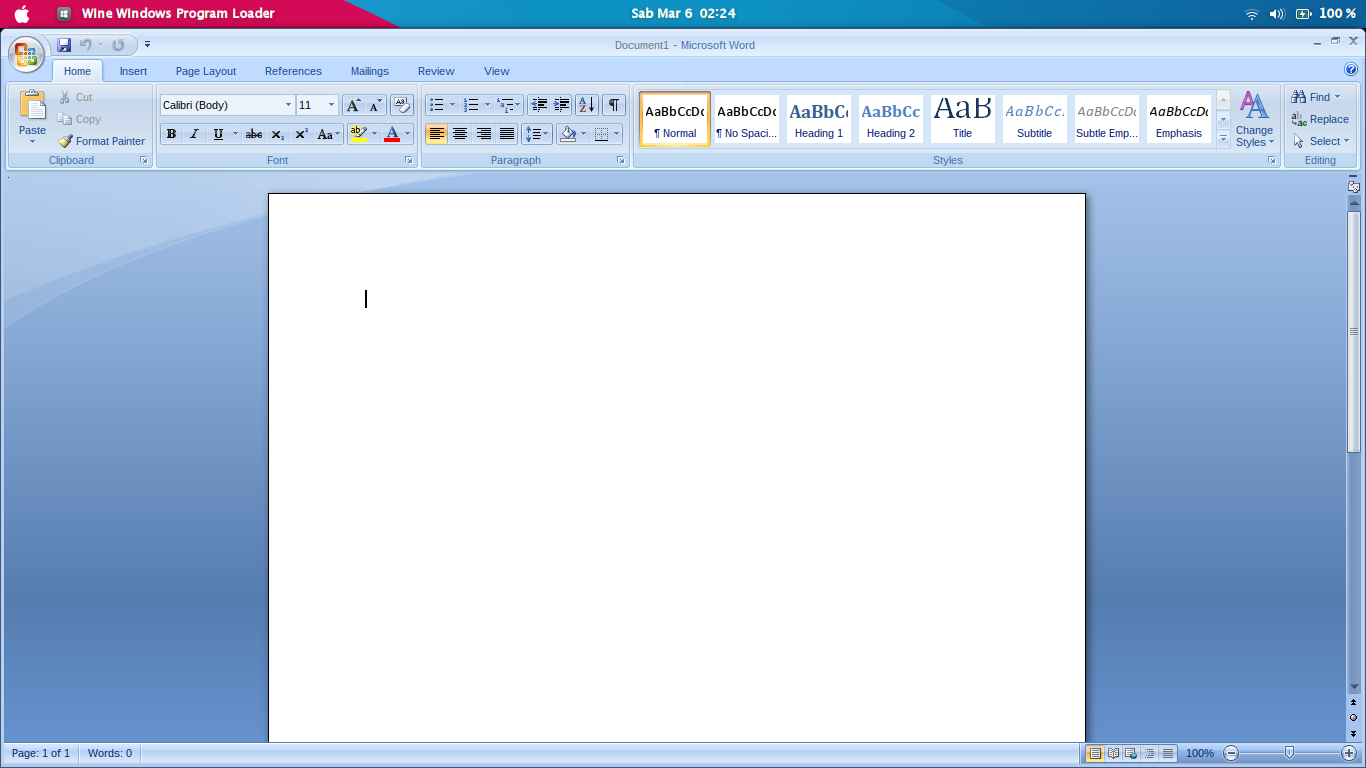Toggle Underline formatting
This screenshot has height=768, width=1366.
218,134
